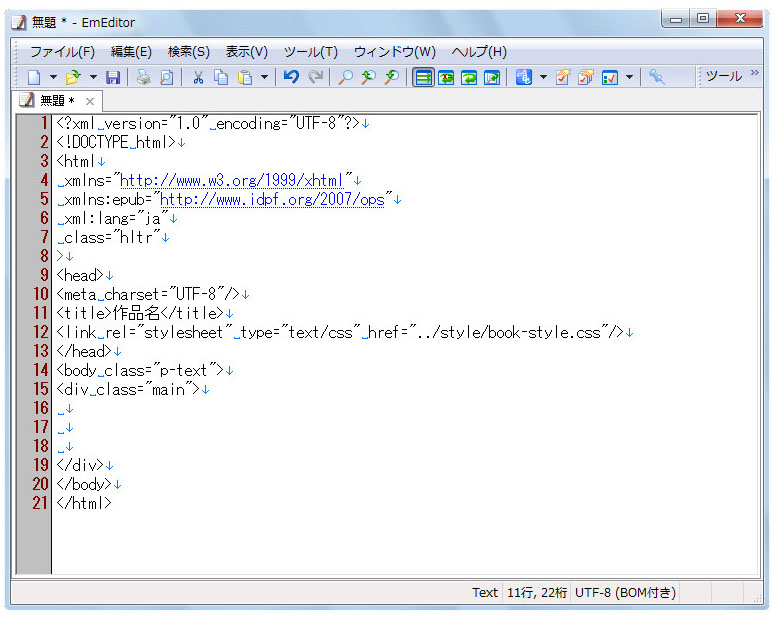
Task: Cut selection with scissors icon
Action: pyautogui.click(x=198, y=77)
